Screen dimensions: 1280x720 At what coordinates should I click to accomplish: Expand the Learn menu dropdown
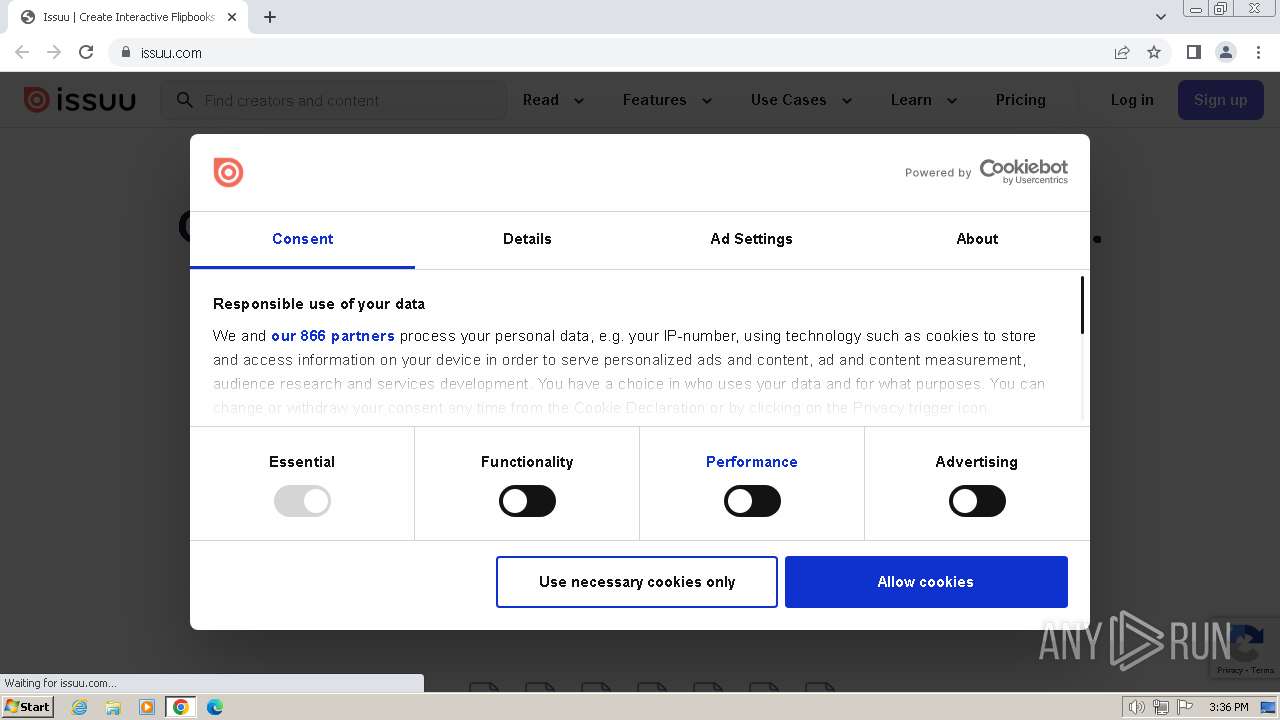[x=924, y=100]
